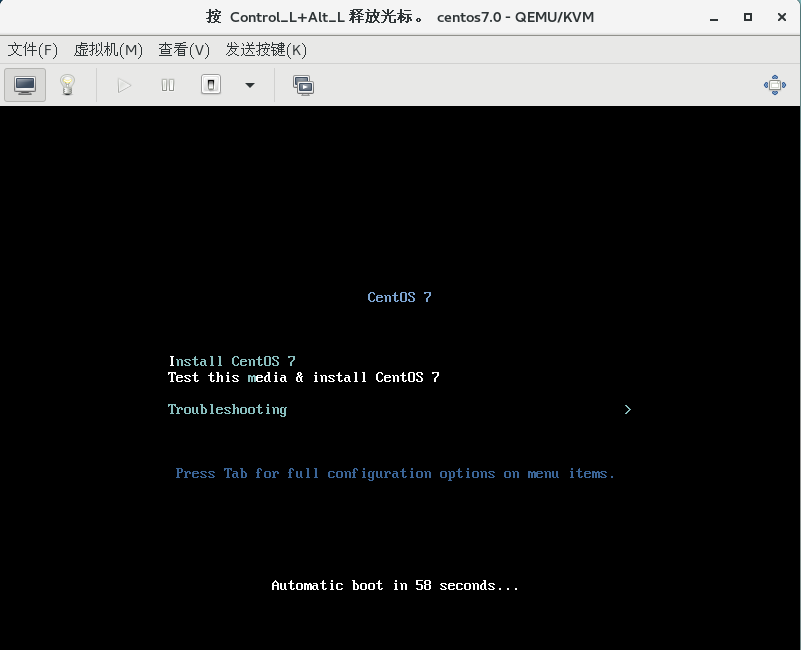Click the Press Tab configuration hint text
This screenshot has width=801, height=650.
tap(395, 474)
